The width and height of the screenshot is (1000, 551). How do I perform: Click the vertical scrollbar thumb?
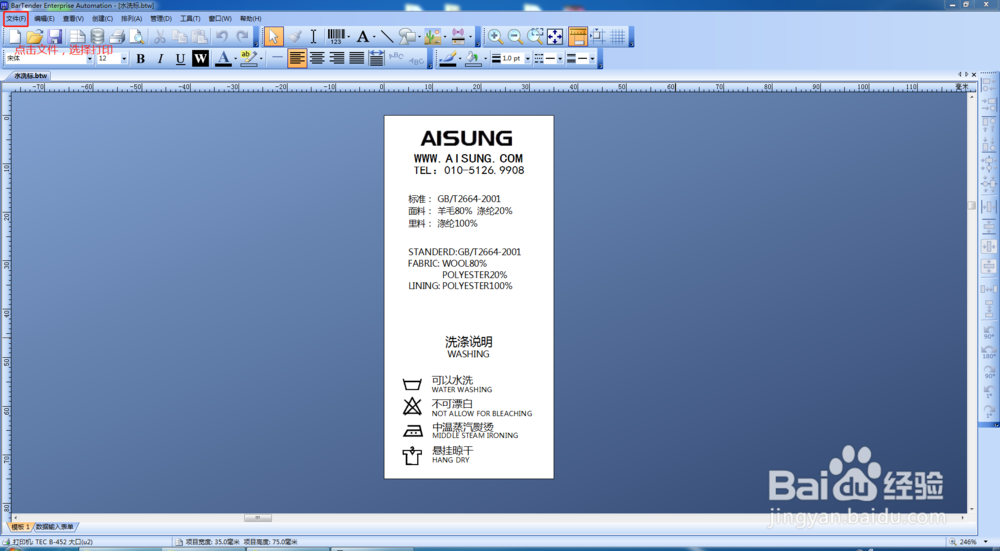pos(971,205)
